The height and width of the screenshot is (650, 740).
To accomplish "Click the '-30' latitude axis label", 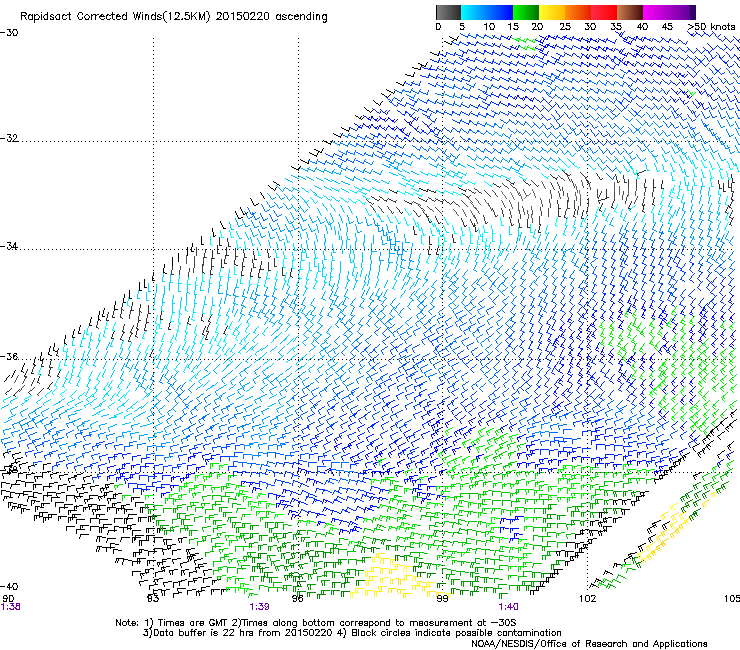I will (x=9, y=33).
